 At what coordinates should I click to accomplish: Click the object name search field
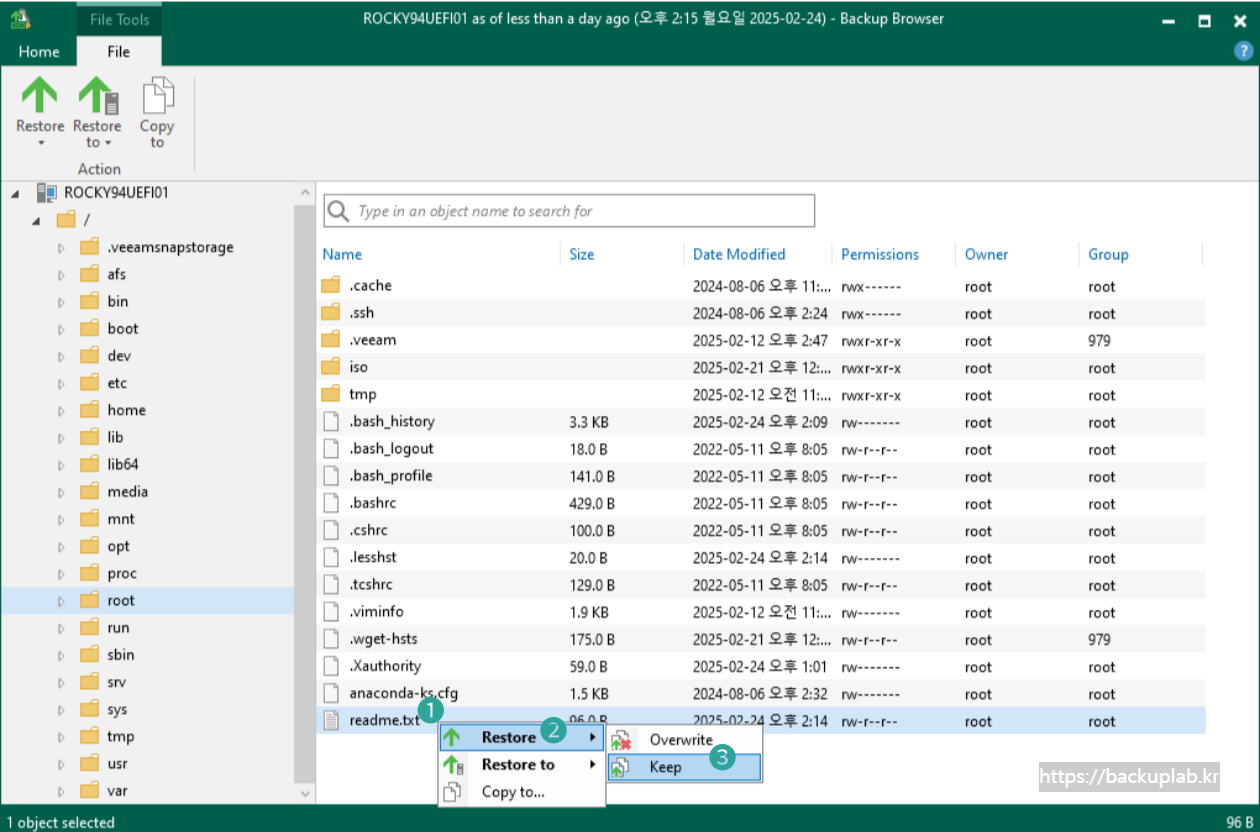569,211
